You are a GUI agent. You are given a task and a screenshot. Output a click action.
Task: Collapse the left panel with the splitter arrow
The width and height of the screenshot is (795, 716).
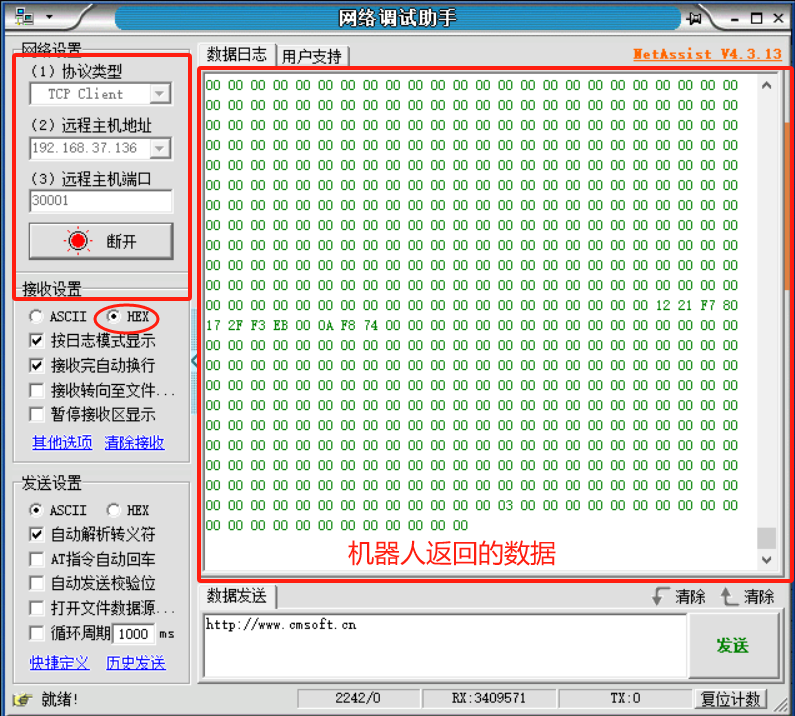click(195, 360)
